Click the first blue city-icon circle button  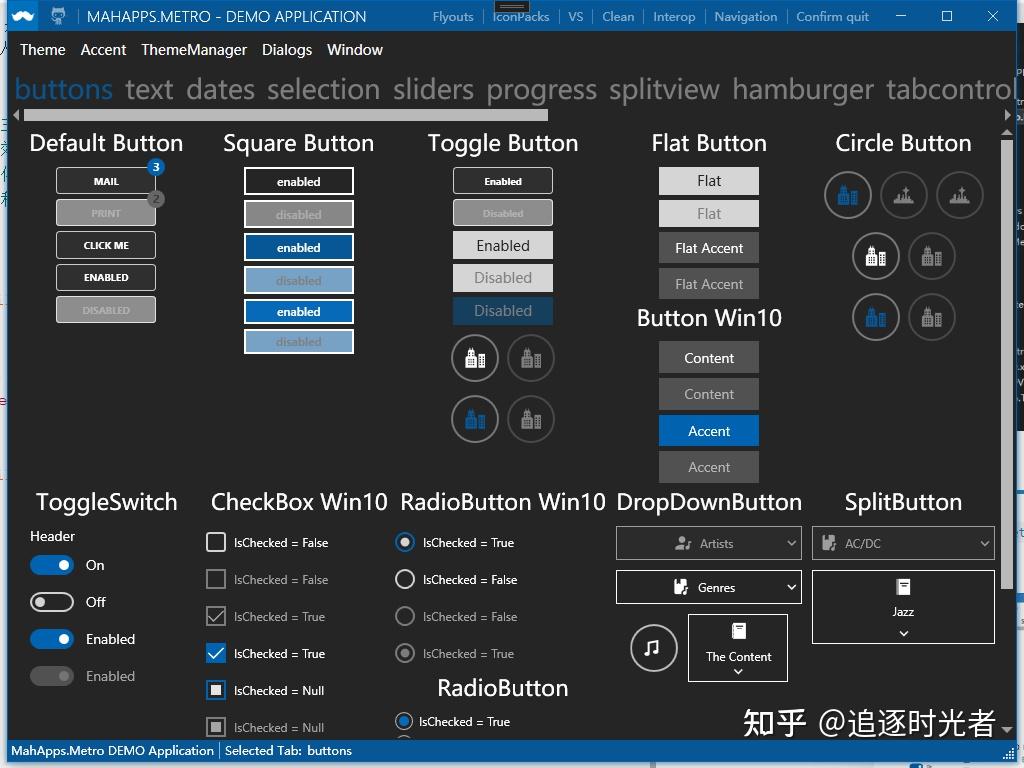tap(847, 195)
